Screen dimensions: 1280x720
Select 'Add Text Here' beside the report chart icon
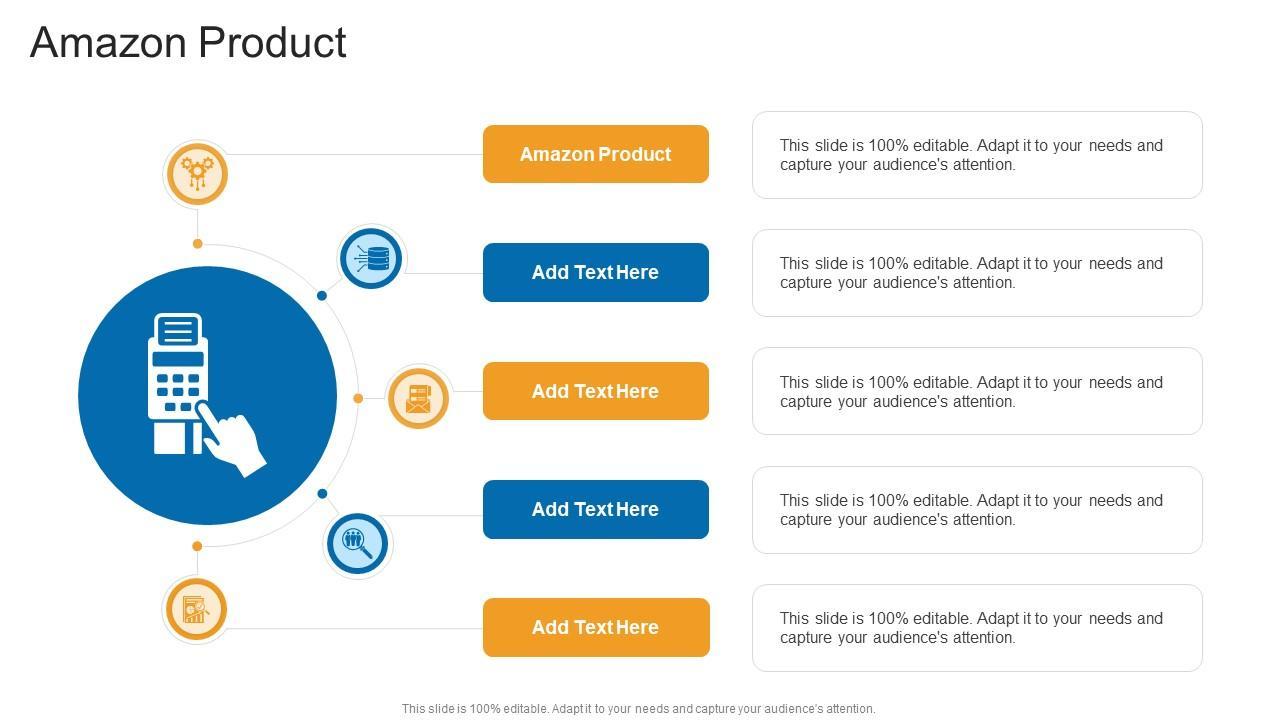[595, 627]
